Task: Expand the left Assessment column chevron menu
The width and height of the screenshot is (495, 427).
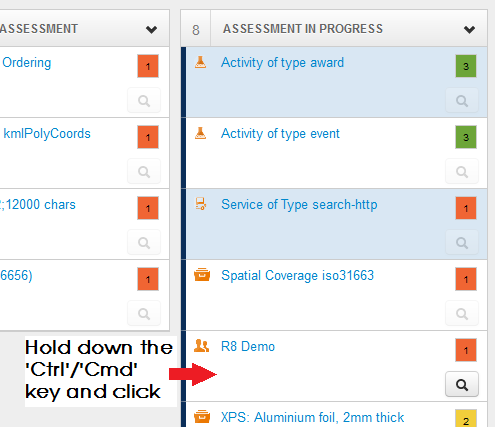Action: click(151, 29)
